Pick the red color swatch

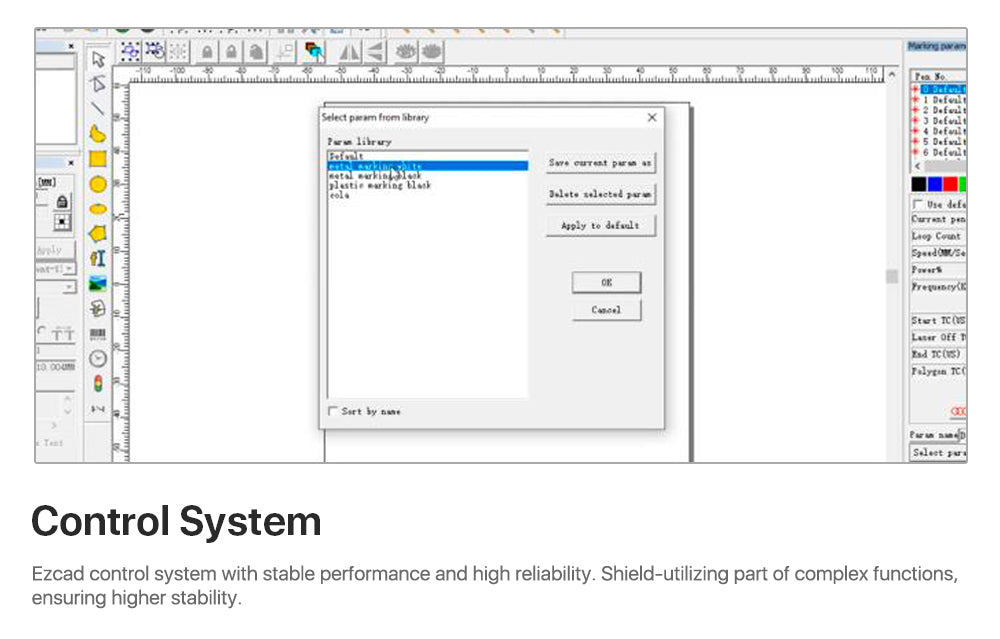950,184
